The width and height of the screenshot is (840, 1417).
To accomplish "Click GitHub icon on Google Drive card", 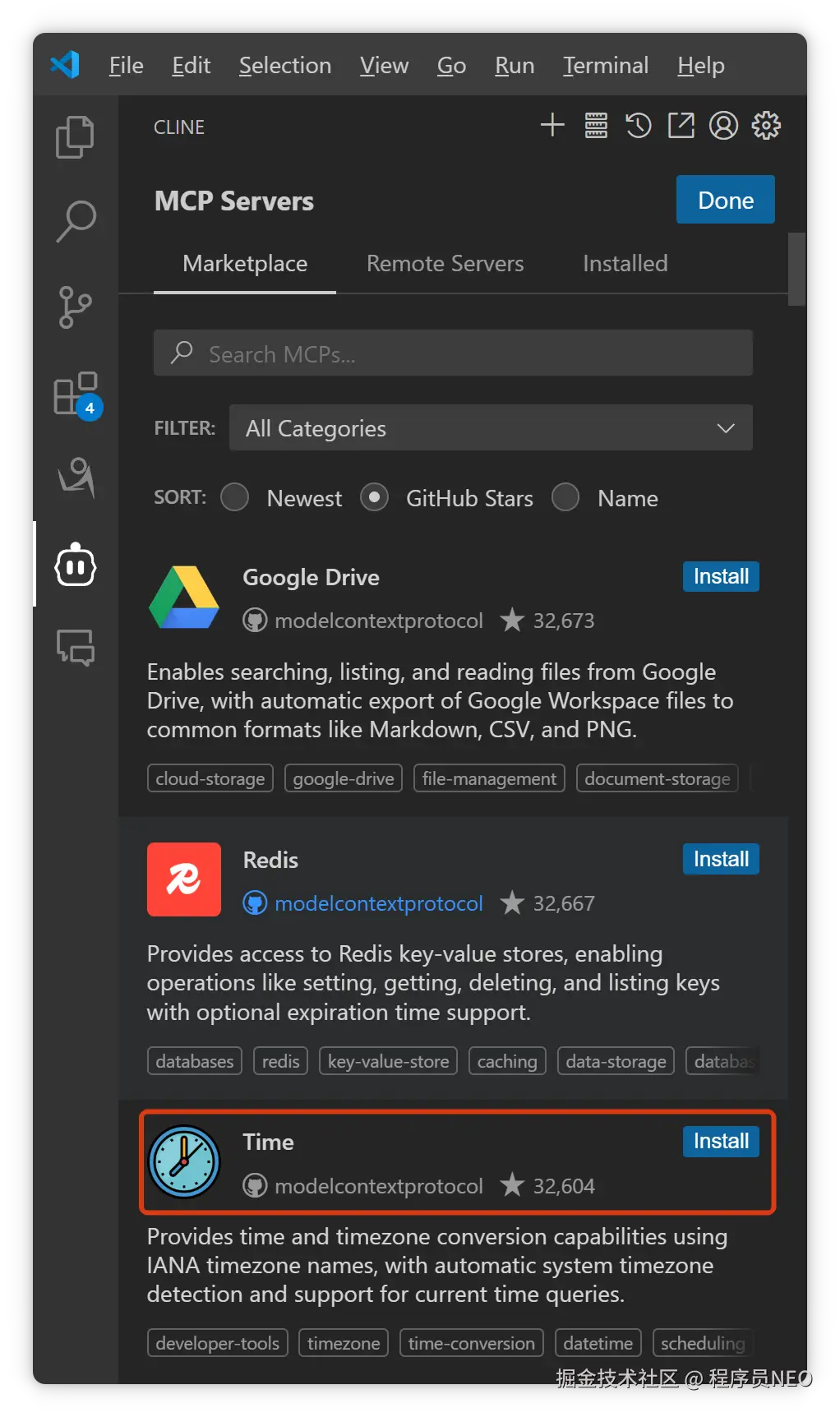I will click(x=255, y=621).
